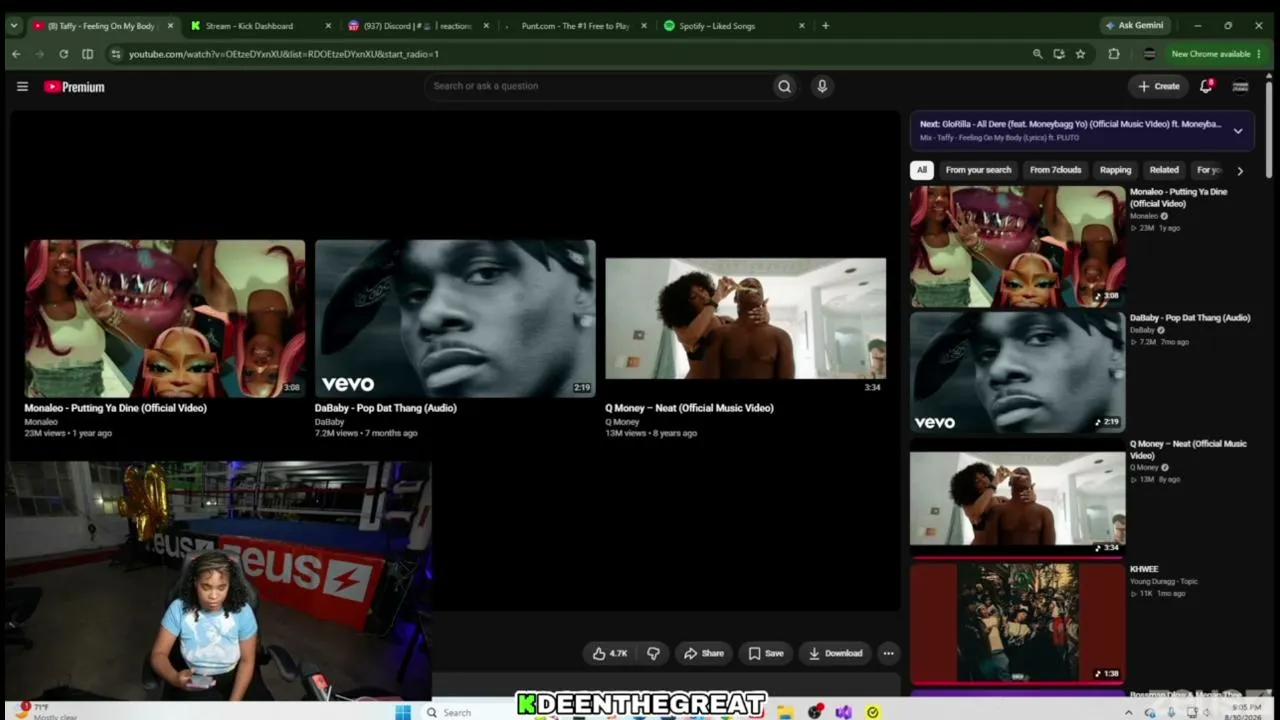Click the Create button
Image resolution: width=1280 pixels, height=720 pixels.
click(1159, 86)
